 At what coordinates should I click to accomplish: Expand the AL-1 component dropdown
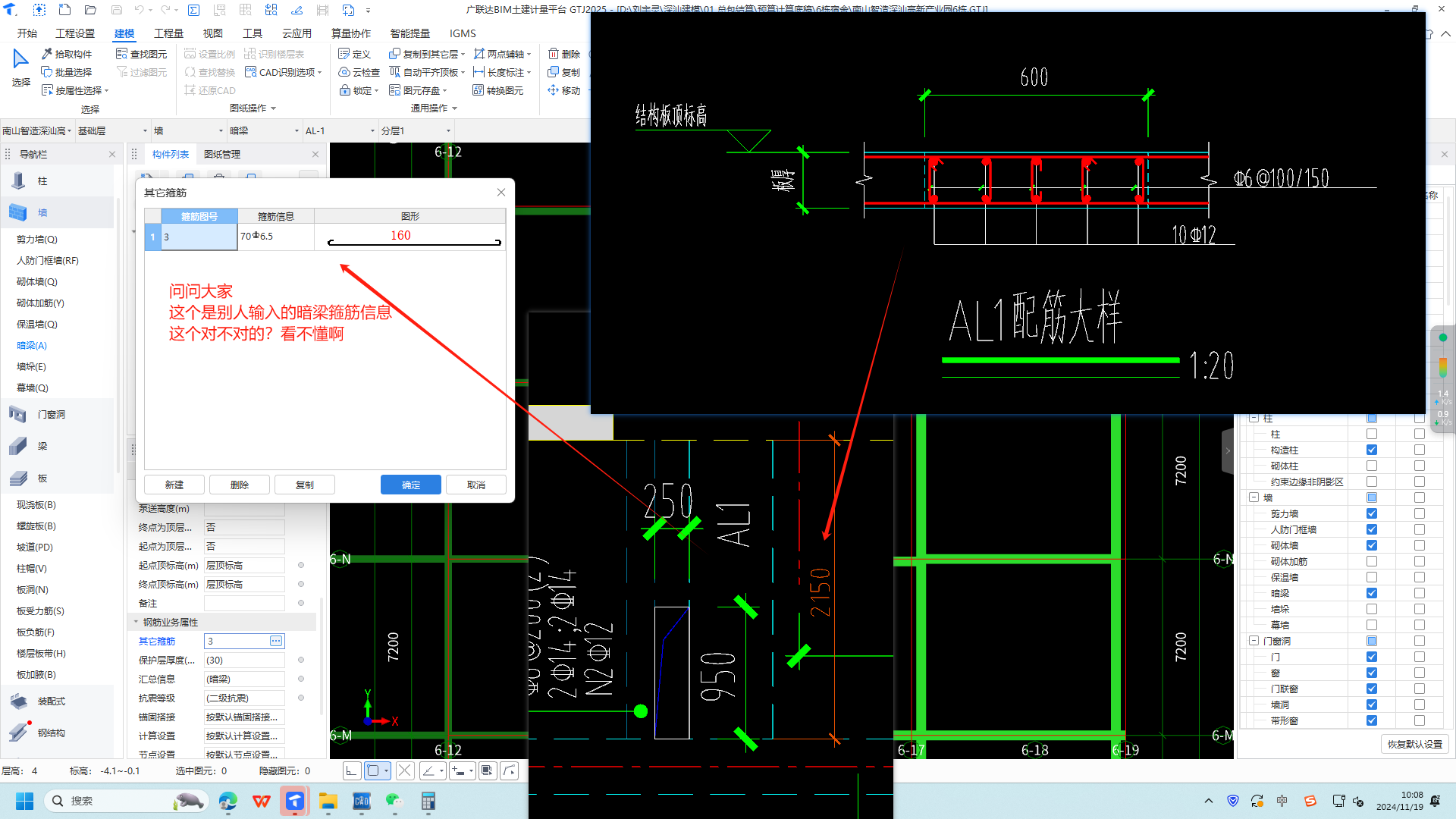pyautogui.click(x=340, y=130)
